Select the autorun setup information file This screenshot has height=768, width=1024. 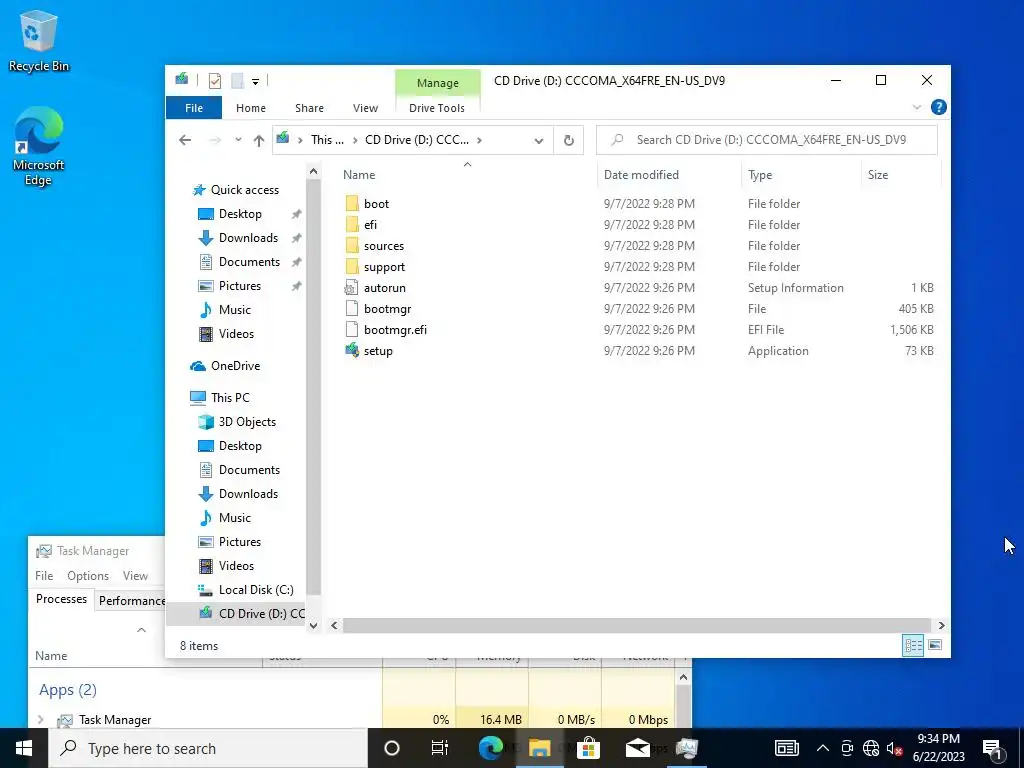385,288
